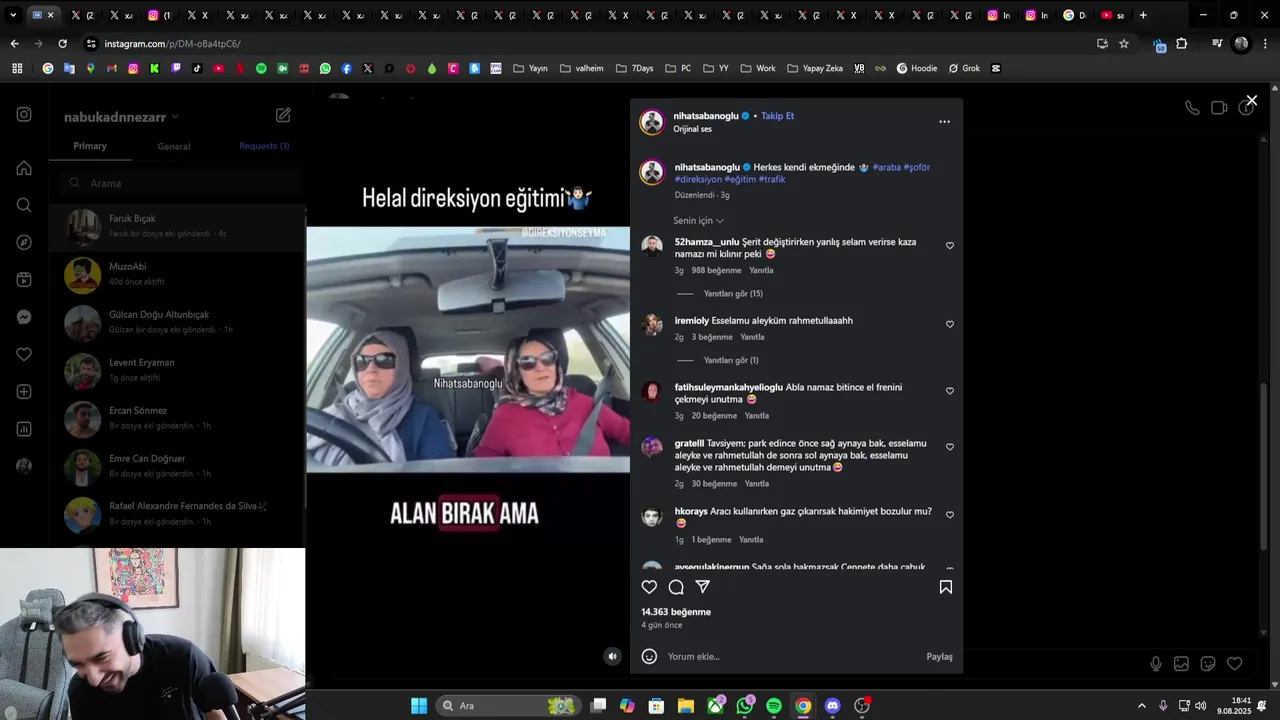Open Spotify from the Windows taskbar
The image size is (1280, 720).
click(774, 706)
